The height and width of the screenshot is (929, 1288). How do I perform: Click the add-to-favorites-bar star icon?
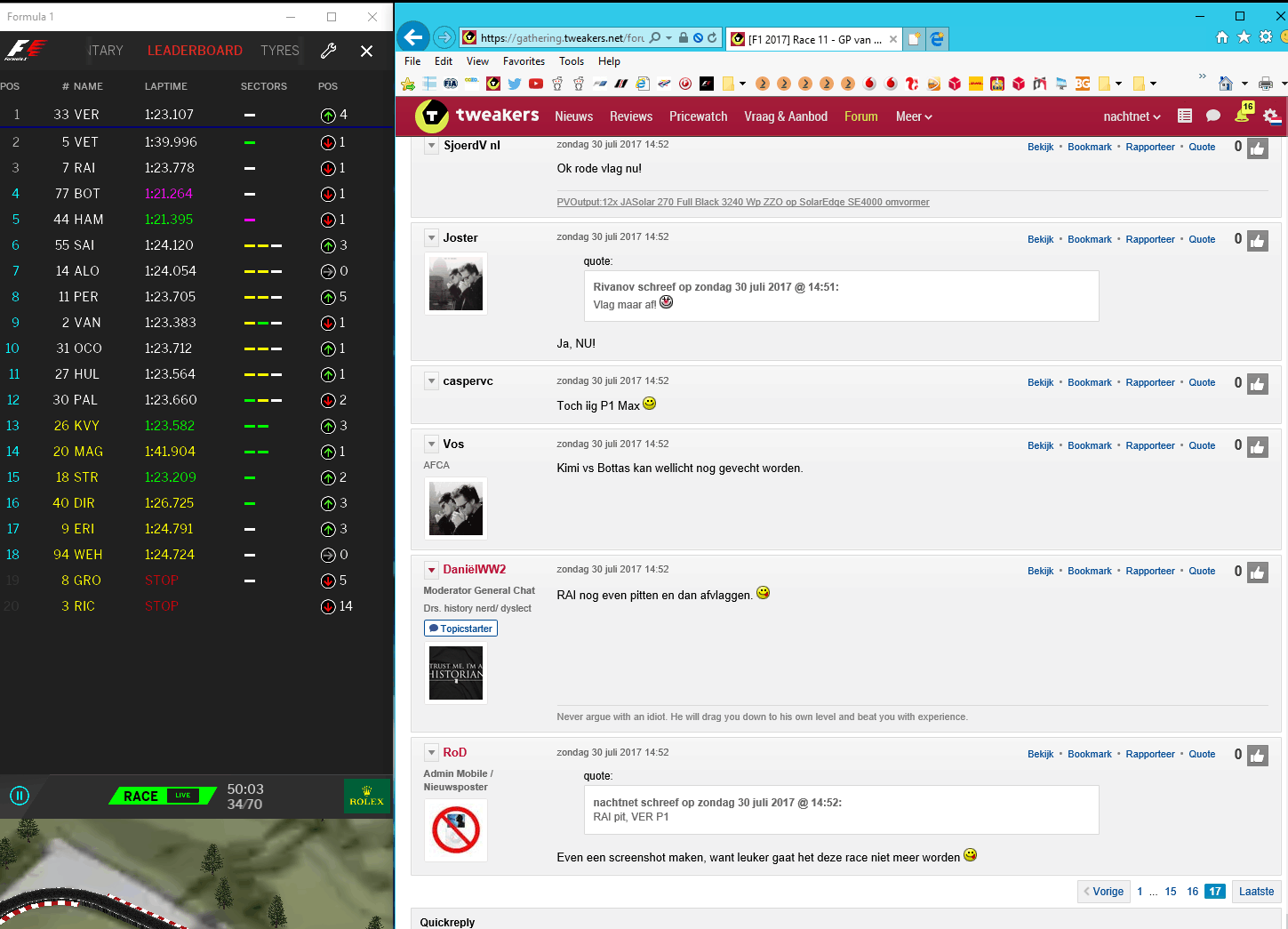[x=408, y=84]
